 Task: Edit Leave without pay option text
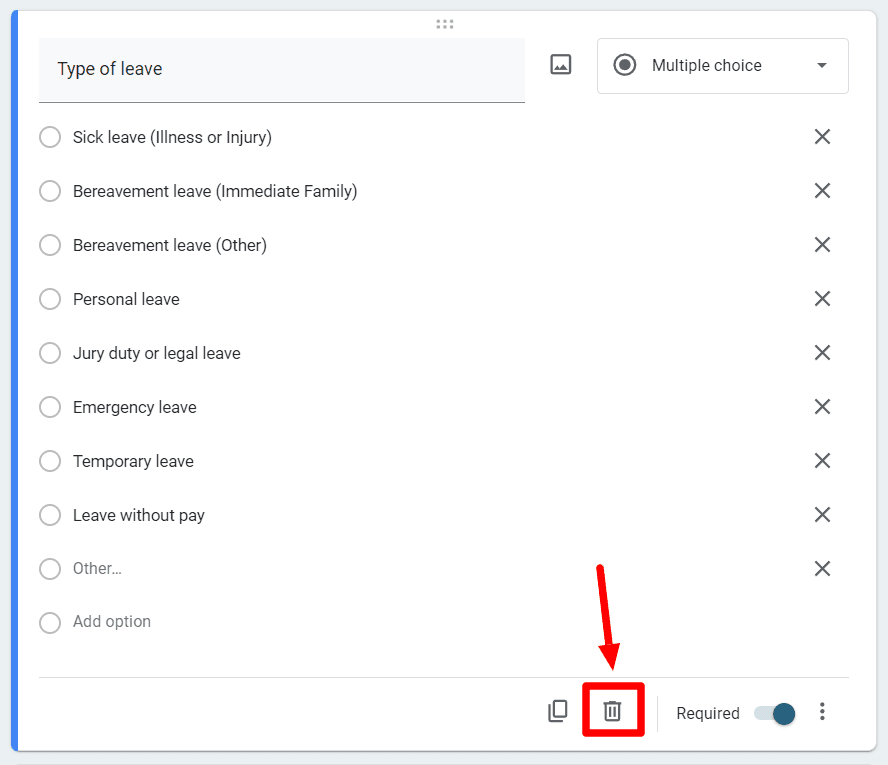tap(139, 516)
